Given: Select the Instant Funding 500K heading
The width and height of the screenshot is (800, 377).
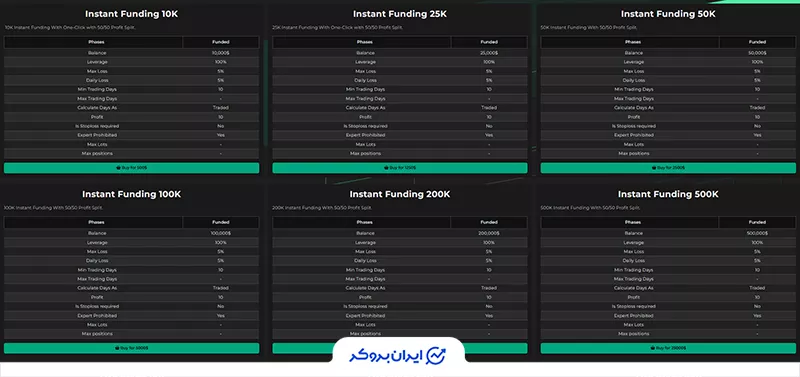Looking at the screenshot, I should point(668,194).
